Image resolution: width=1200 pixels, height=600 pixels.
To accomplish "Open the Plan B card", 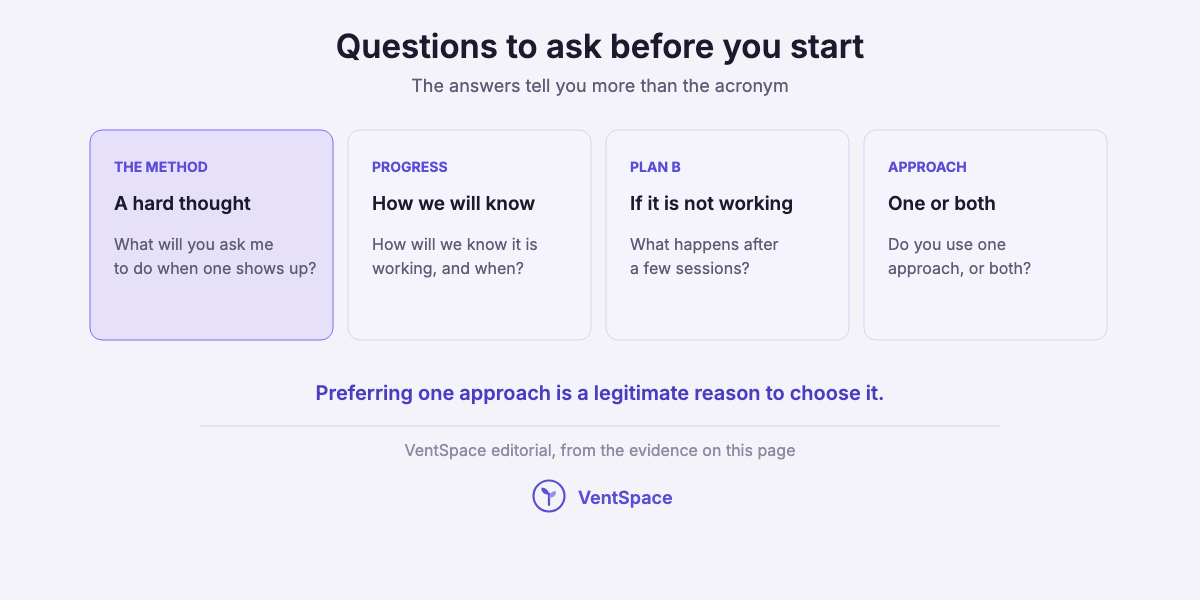I will 727,235.
